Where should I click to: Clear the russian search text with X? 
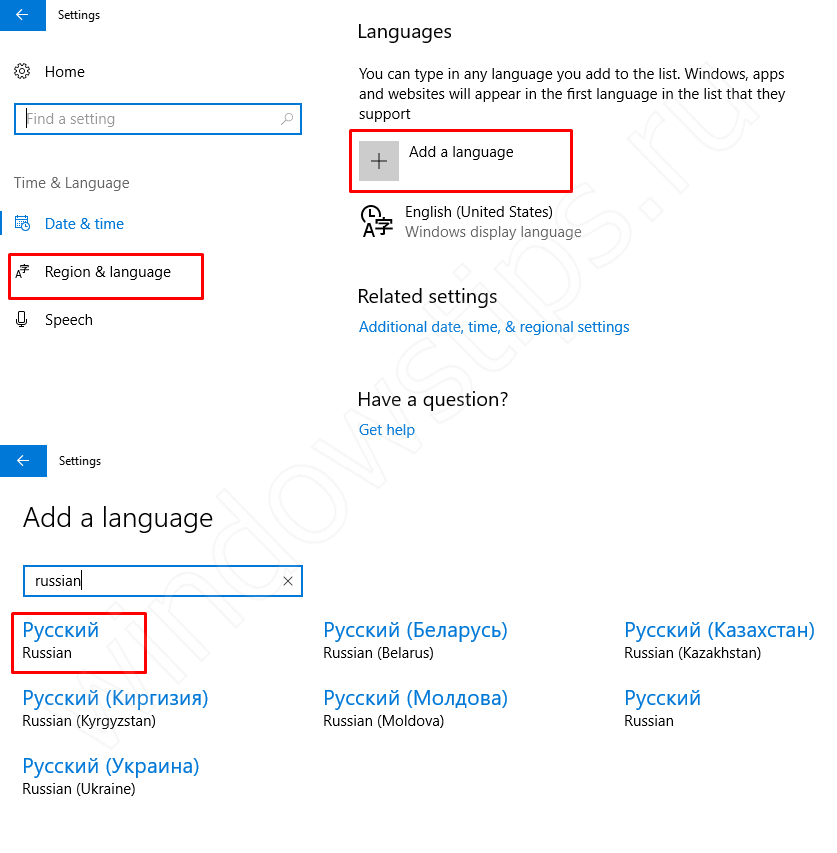coord(288,581)
